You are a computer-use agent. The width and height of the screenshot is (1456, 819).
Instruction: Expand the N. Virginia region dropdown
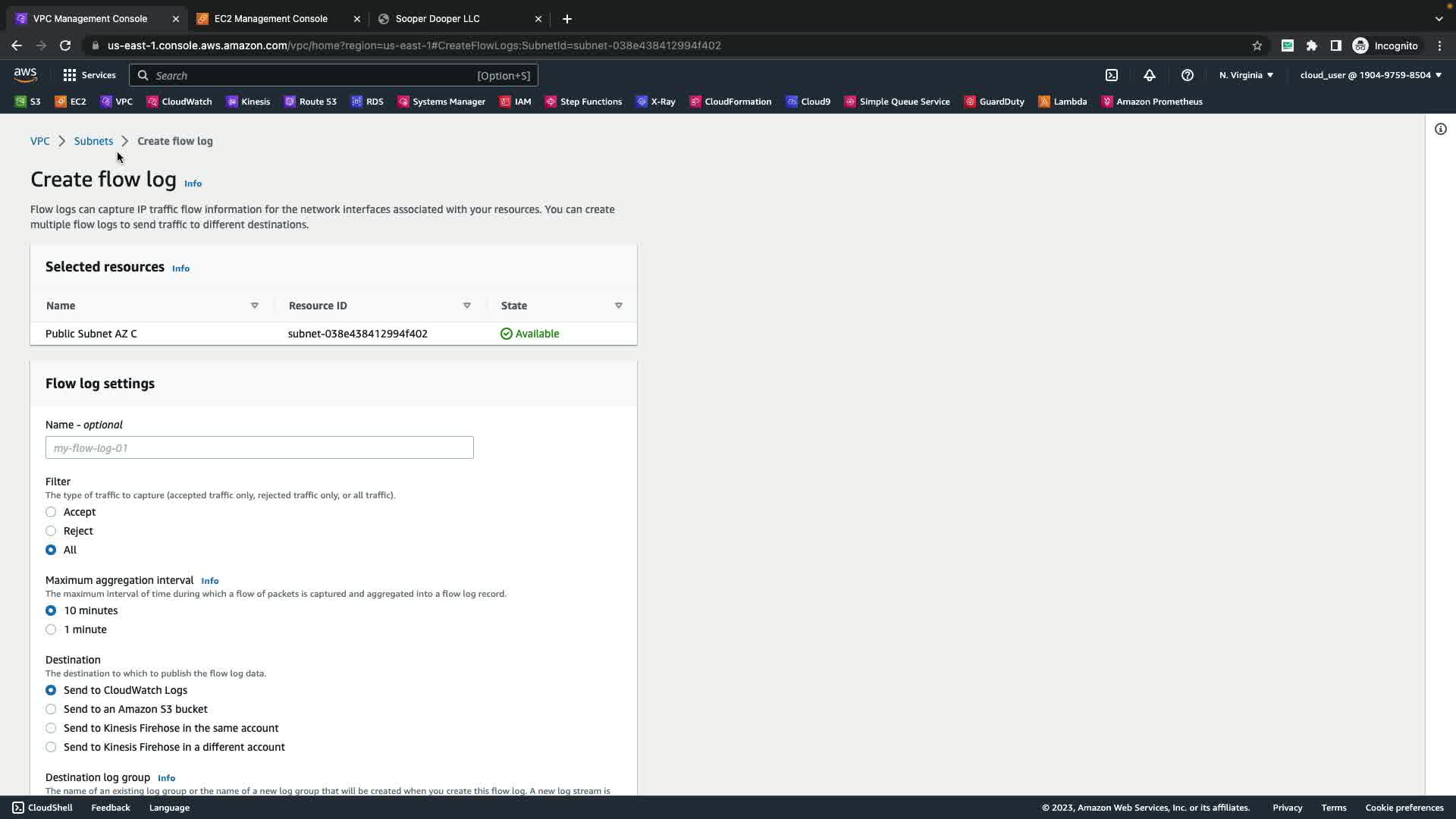(x=1246, y=75)
